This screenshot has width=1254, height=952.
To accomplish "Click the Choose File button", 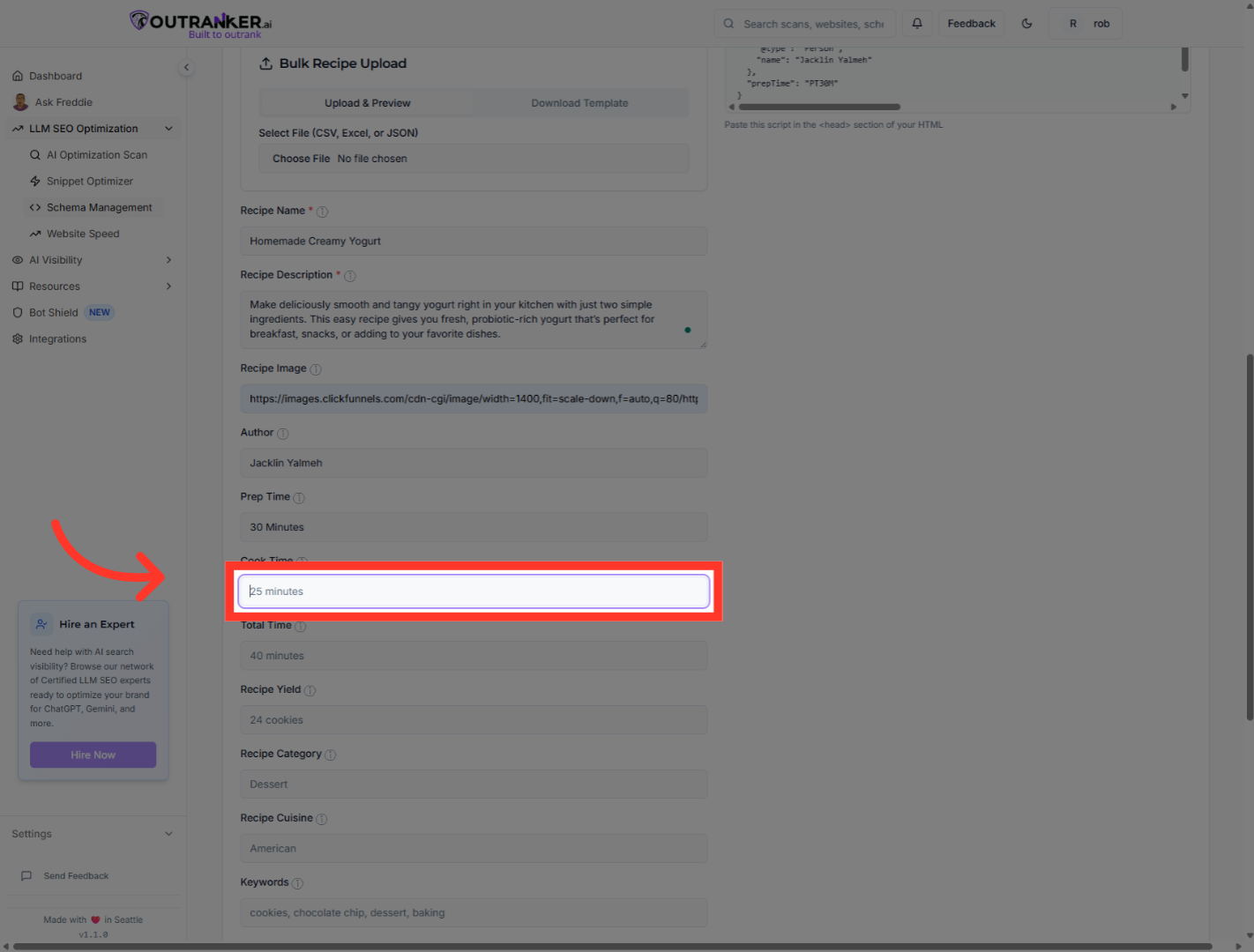I will point(301,159).
